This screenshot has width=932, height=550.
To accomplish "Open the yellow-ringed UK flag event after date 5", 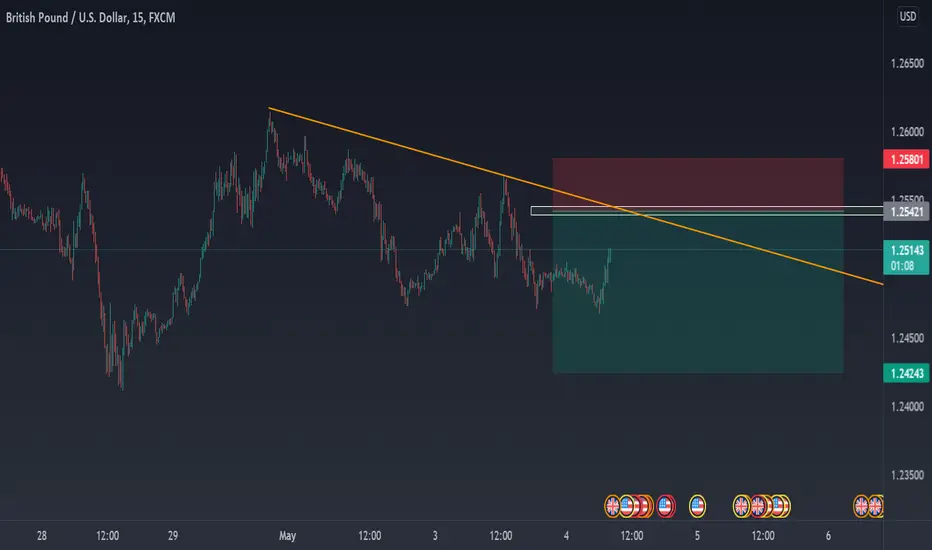I will click(x=741, y=507).
